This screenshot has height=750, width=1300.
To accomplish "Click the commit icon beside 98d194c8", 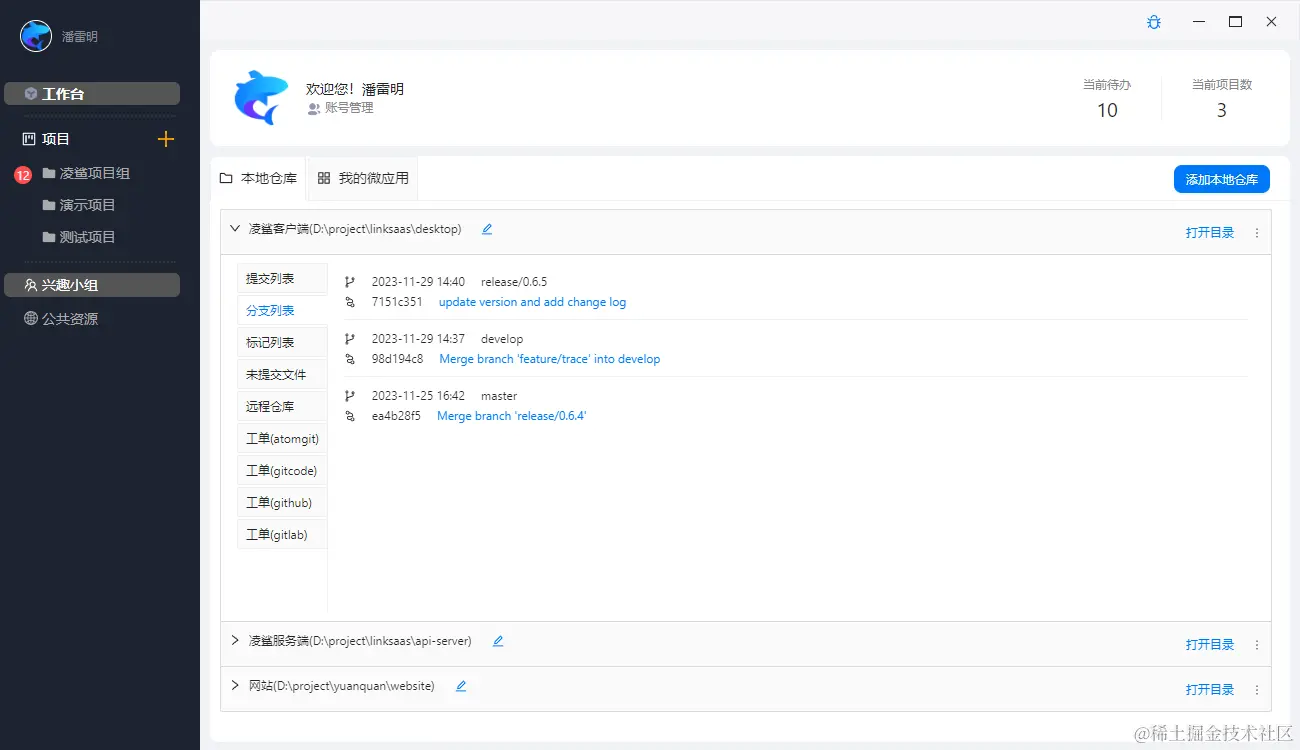I will [350, 359].
